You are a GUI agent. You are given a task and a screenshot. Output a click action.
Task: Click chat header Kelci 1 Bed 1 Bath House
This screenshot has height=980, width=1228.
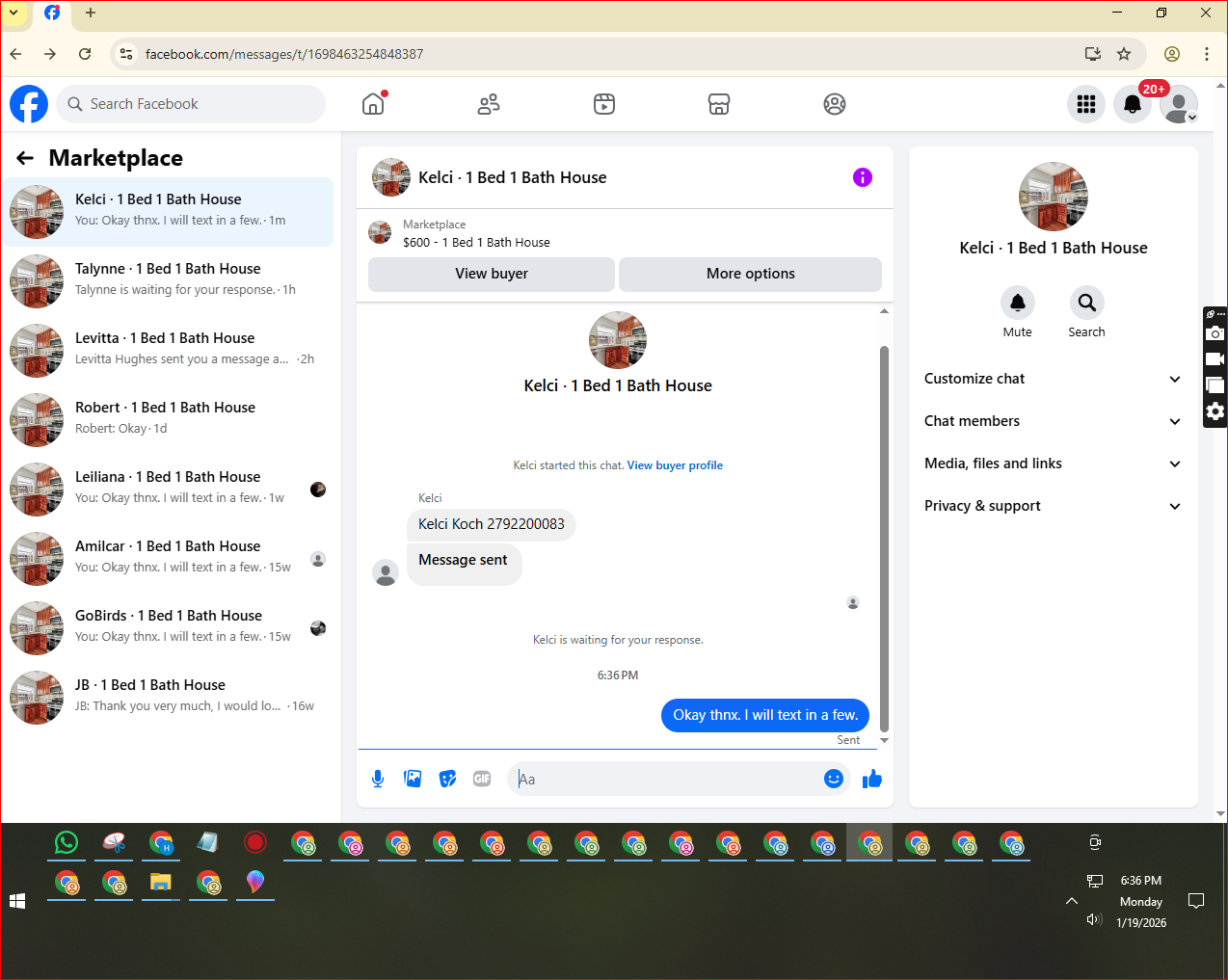tap(512, 177)
